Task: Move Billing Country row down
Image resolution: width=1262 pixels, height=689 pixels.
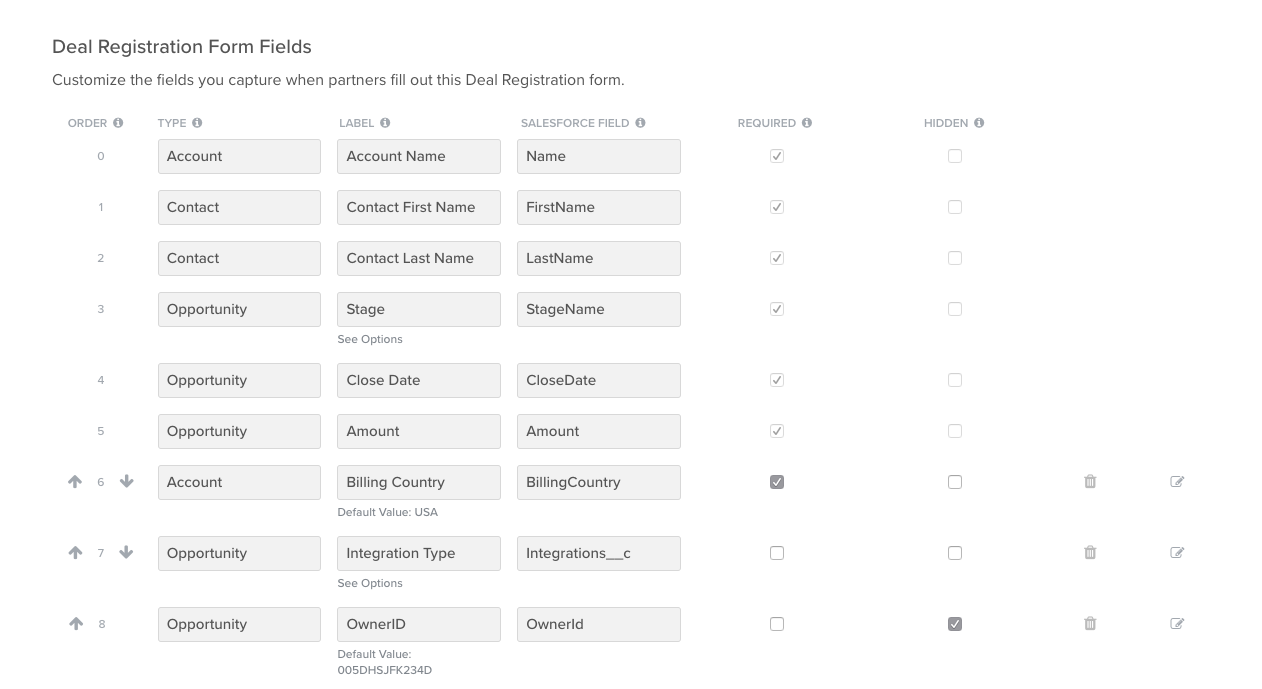Action: tap(126, 482)
